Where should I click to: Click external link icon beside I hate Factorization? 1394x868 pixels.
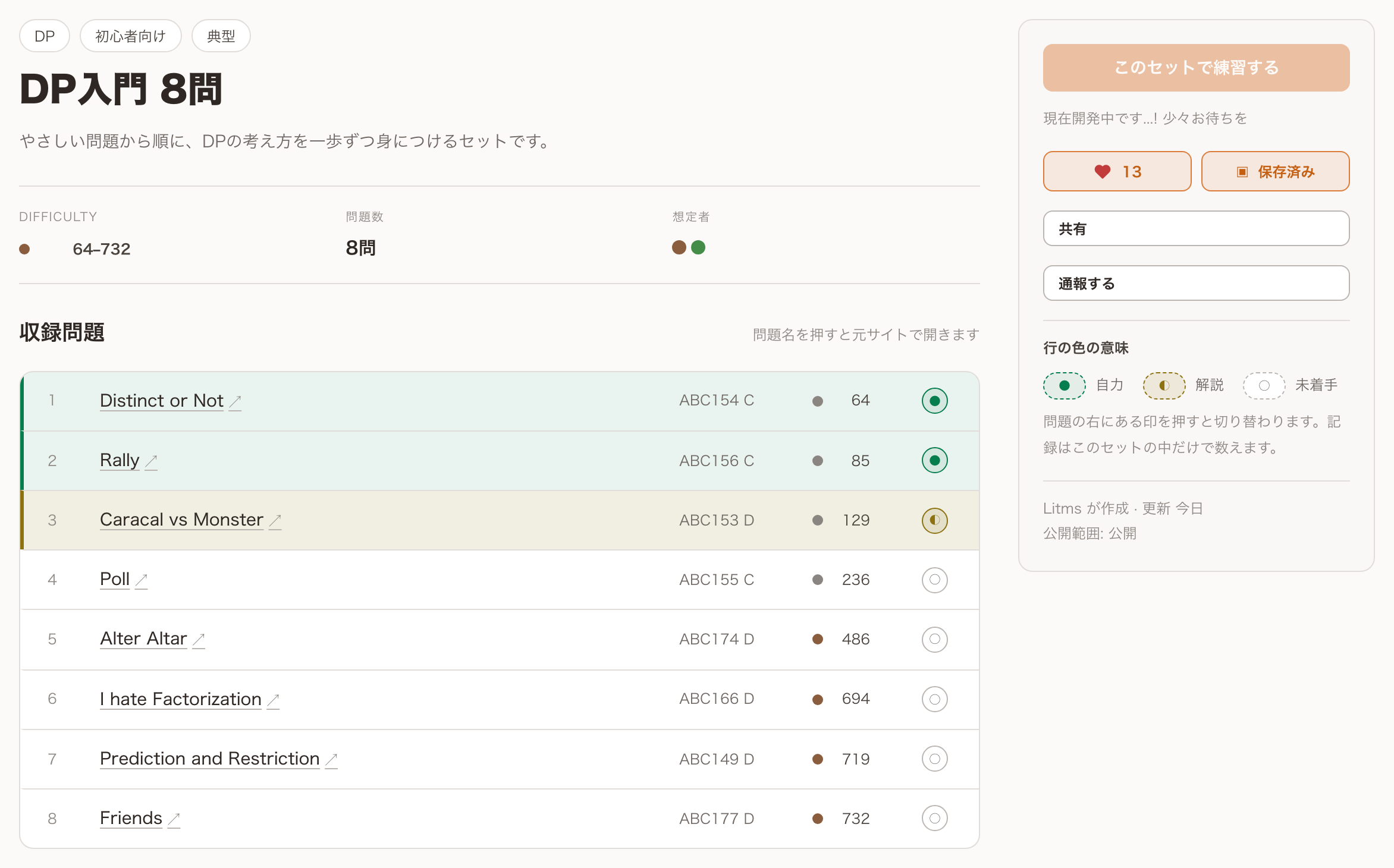[x=274, y=700]
